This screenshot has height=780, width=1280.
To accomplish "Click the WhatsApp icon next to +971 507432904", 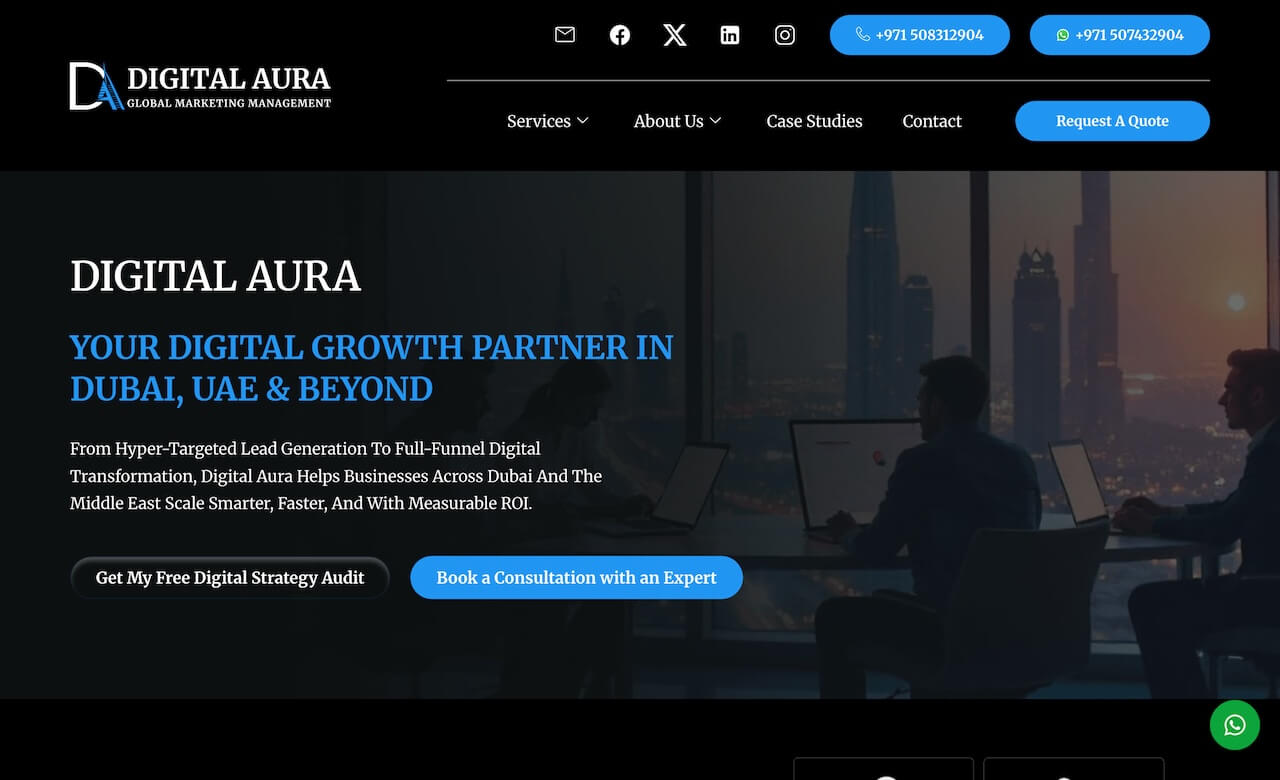I will pos(1061,34).
